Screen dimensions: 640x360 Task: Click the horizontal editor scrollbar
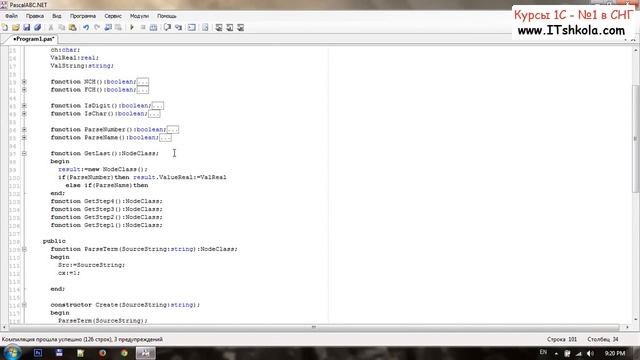click(314, 327)
